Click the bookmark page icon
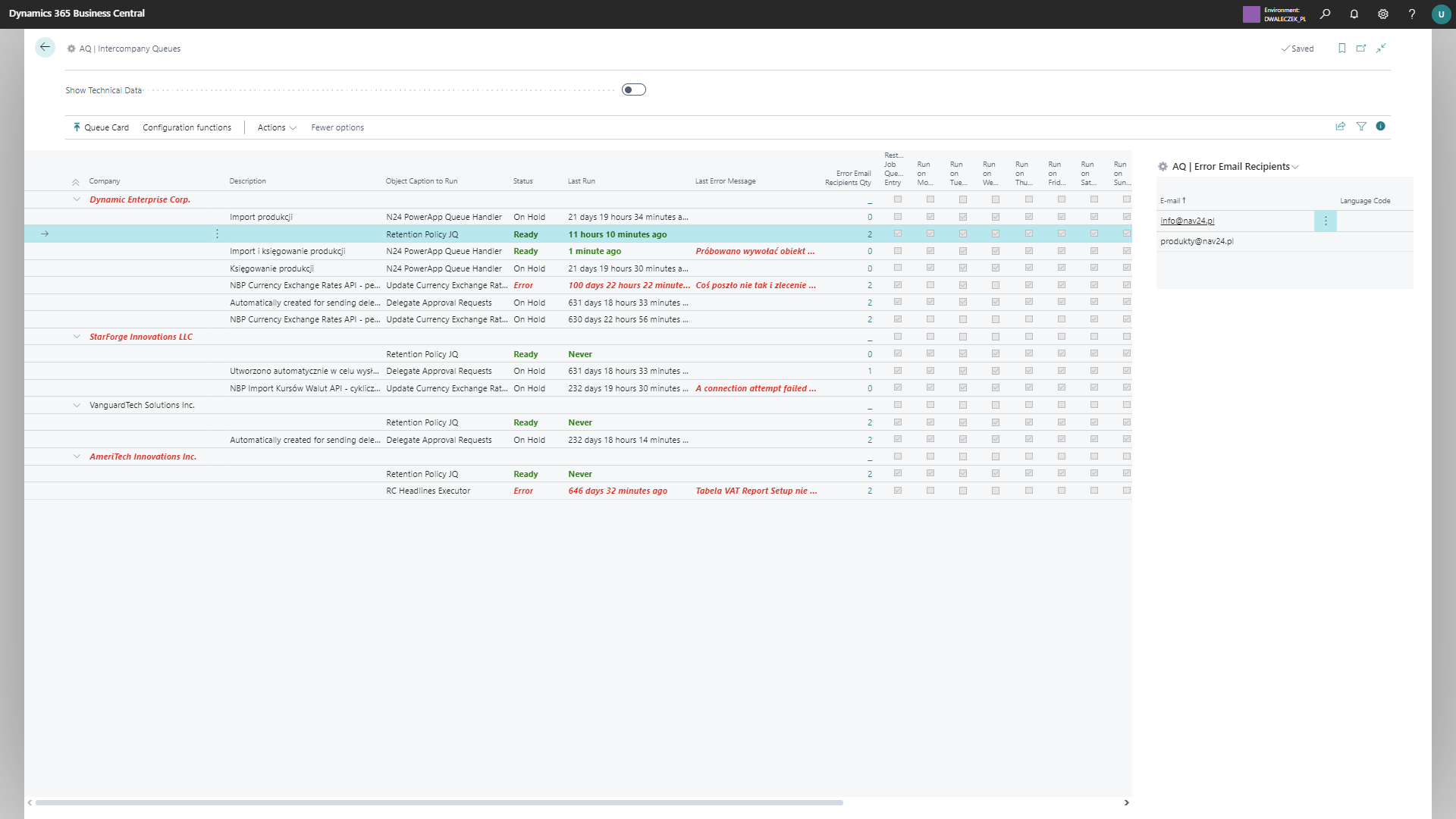The image size is (1456, 819). 1341,48
